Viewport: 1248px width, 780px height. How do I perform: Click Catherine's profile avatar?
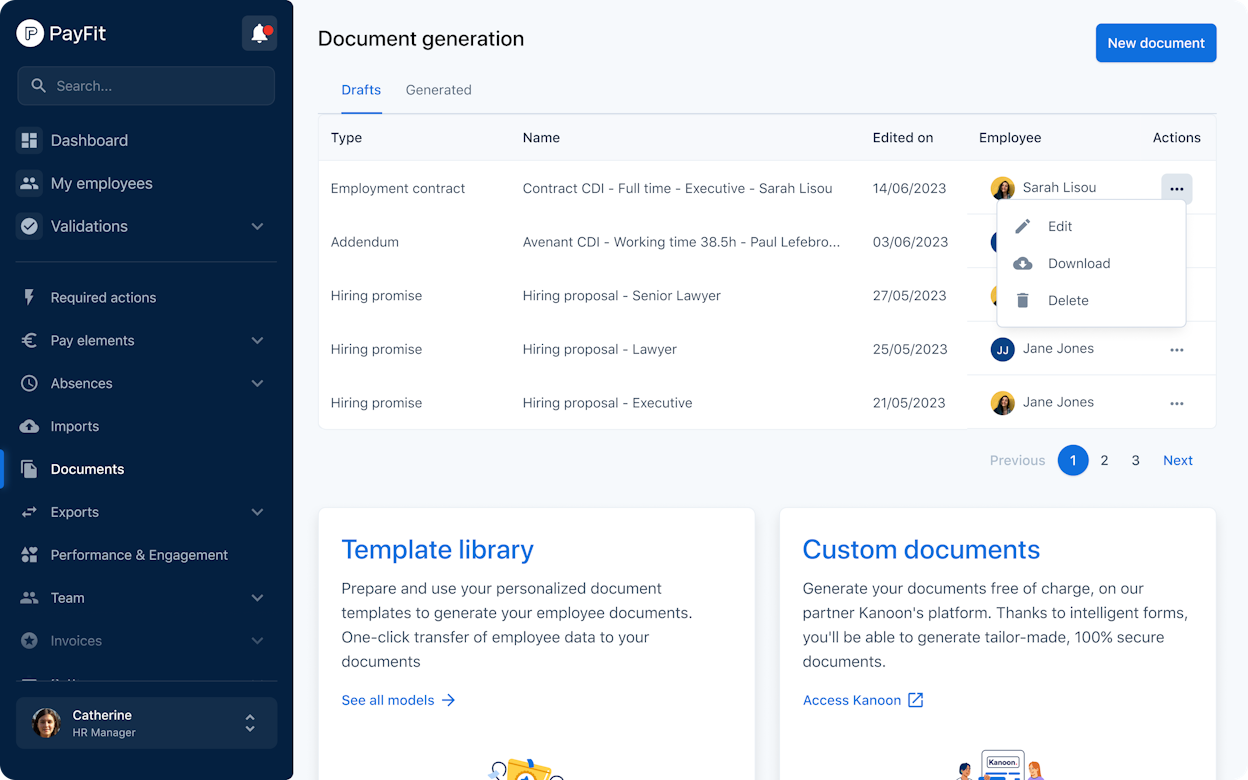click(x=46, y=723)
